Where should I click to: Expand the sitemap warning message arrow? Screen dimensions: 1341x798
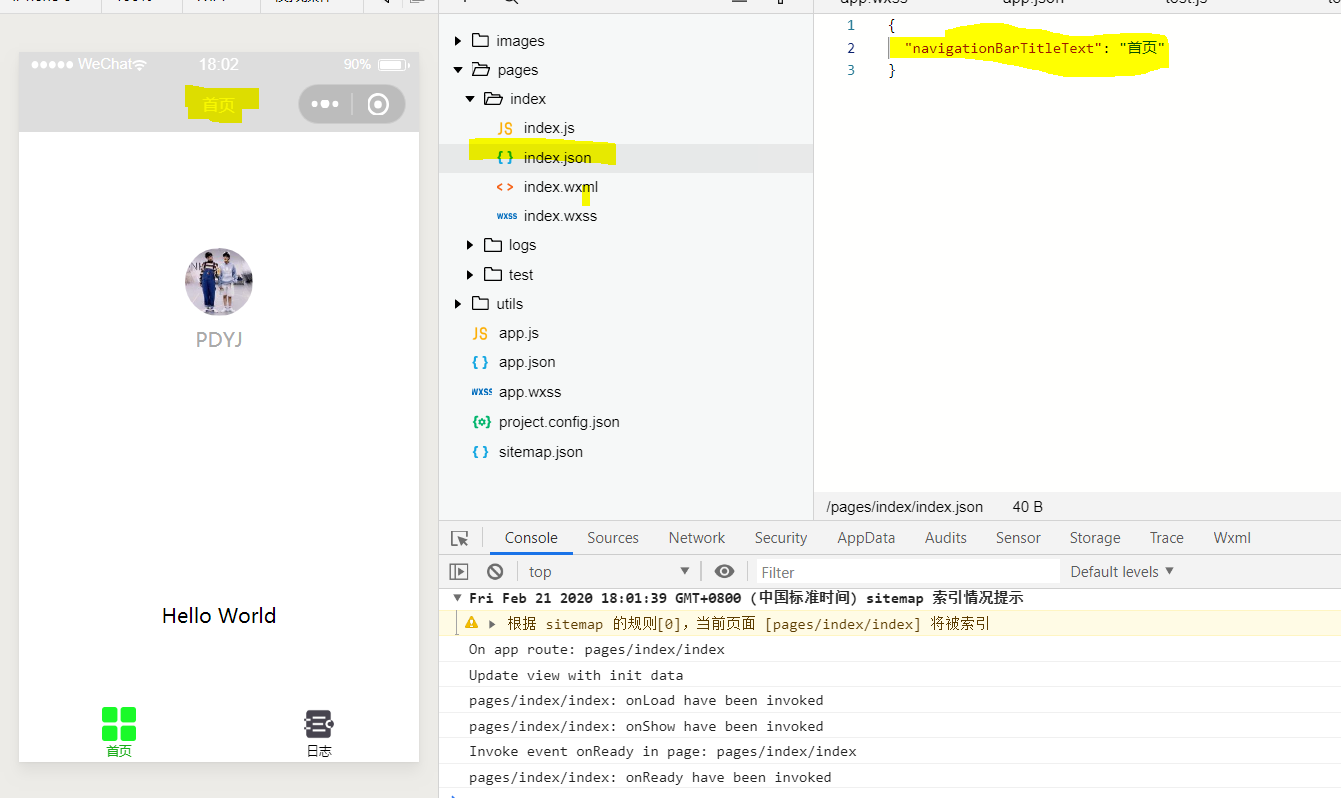click(492, 624)
